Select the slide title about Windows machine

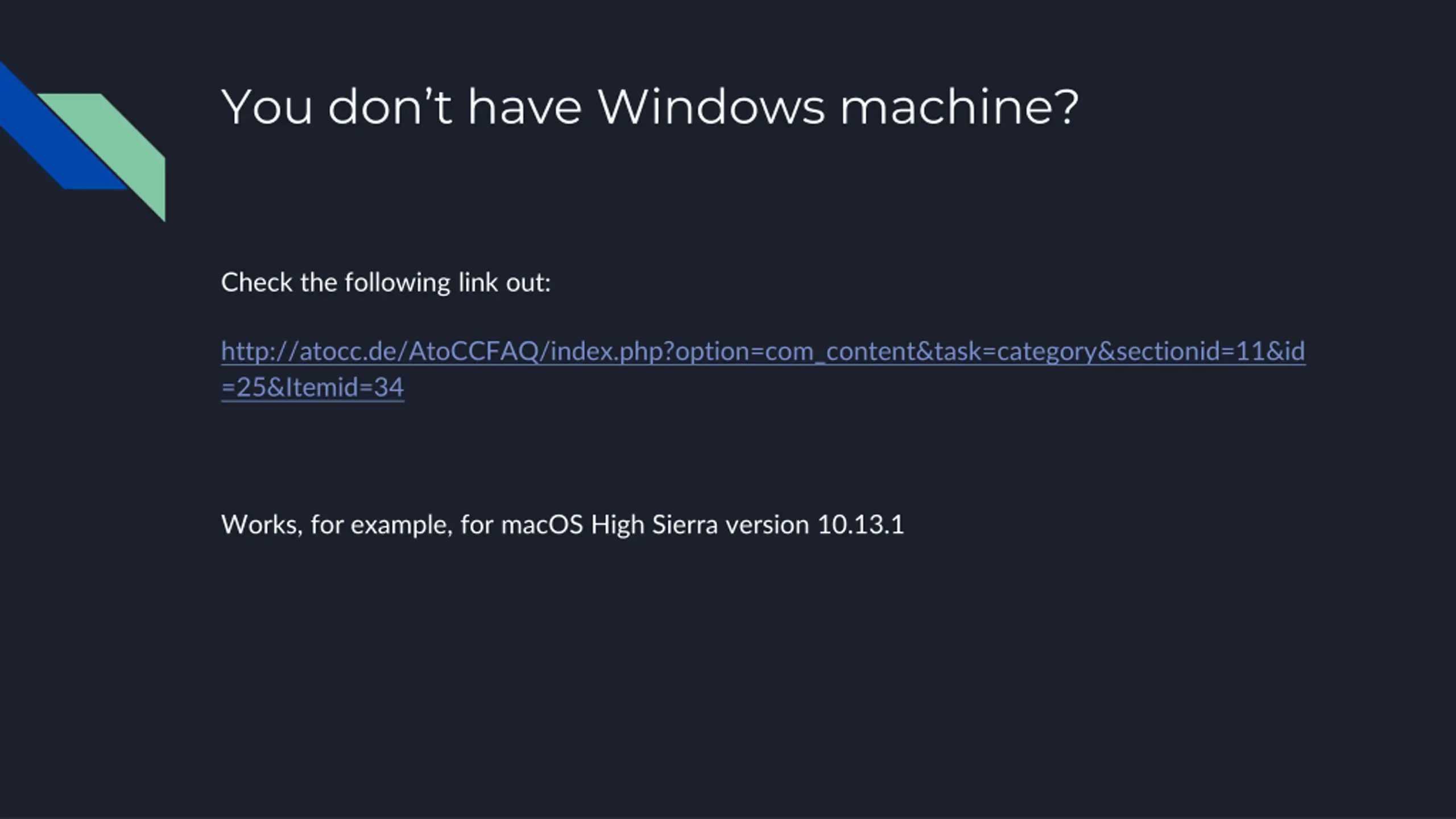coord(650,107)
